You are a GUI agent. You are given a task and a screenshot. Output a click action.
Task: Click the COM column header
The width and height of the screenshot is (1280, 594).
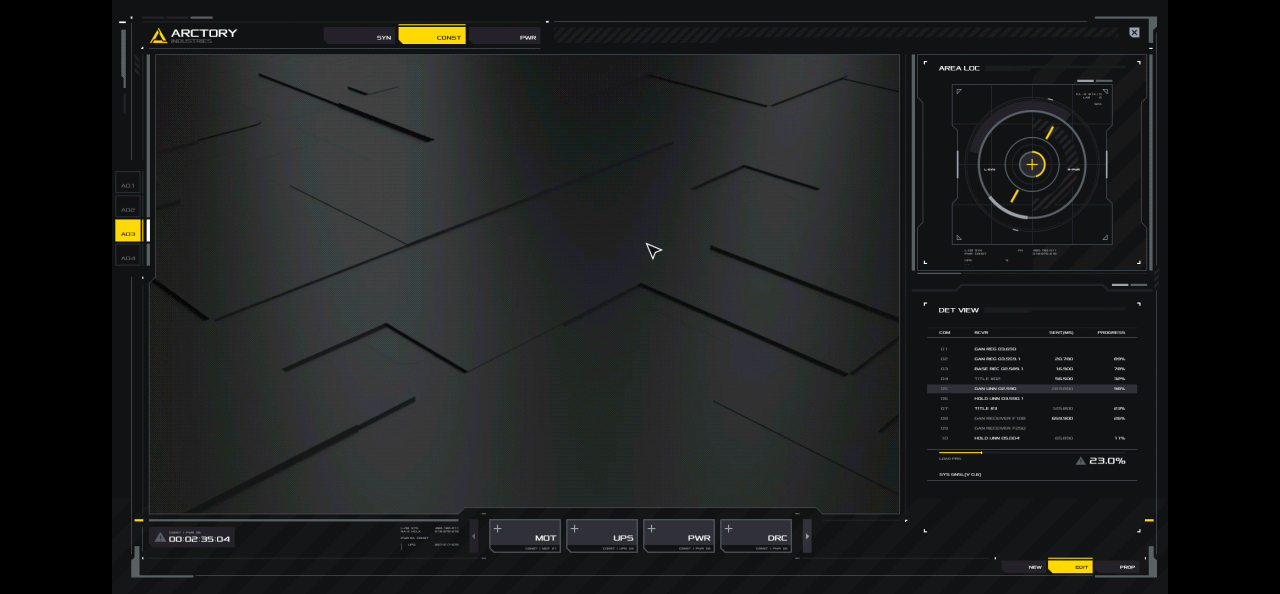point(944,332)
